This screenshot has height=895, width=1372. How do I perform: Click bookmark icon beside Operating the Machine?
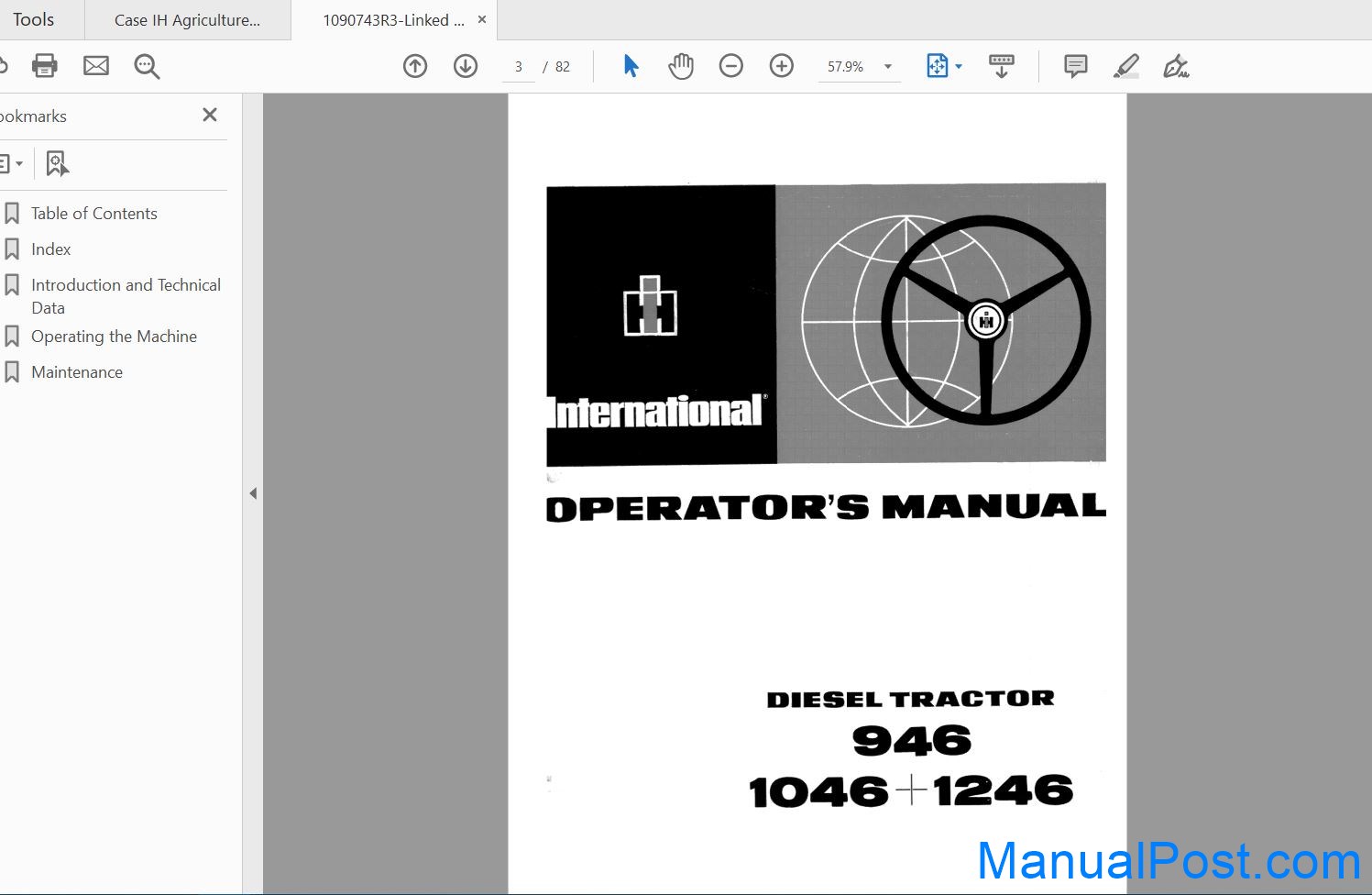pos(12,337)
